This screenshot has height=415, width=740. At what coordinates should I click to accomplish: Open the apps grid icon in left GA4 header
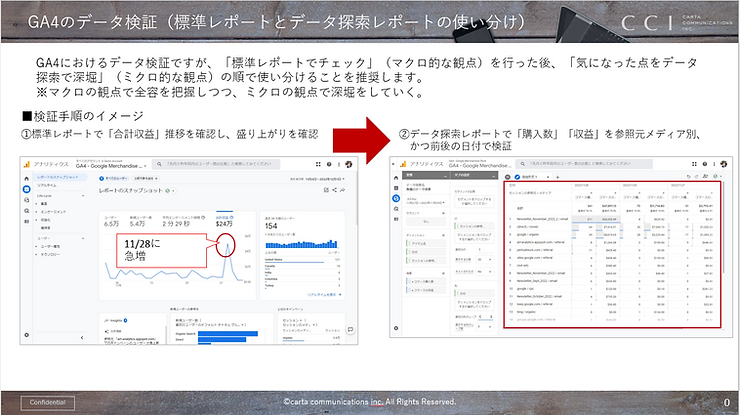click(x=317, y=166)
